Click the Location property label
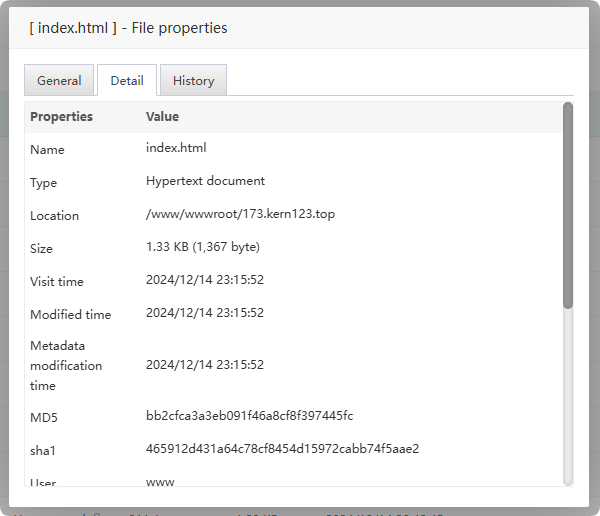The image size is (600, 516). 54,216
